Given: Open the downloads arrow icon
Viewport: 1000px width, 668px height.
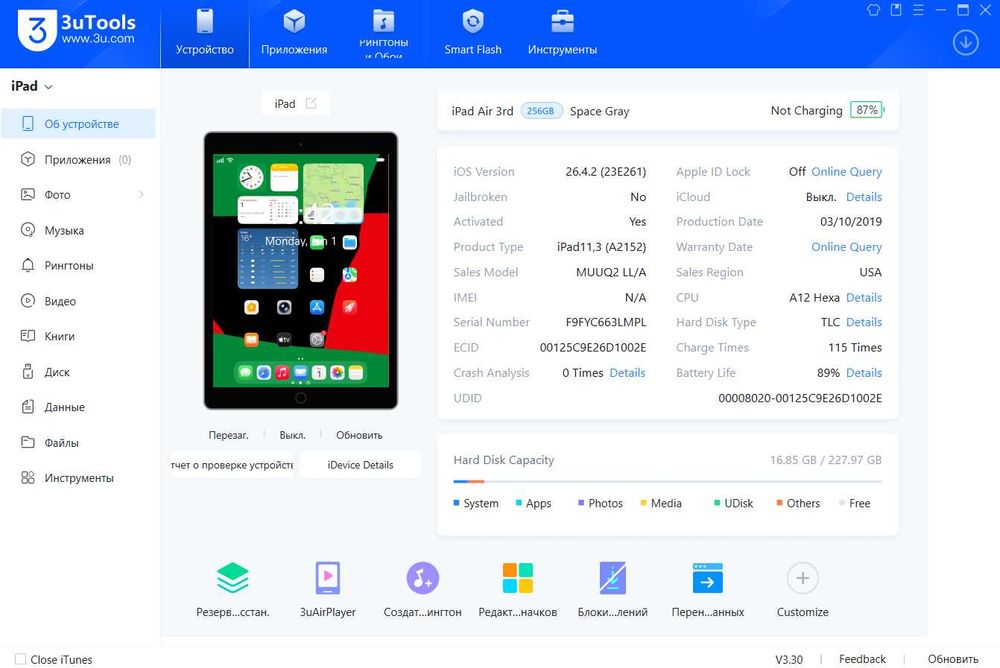Looking at the screenshot, I should tap(966, 43).
